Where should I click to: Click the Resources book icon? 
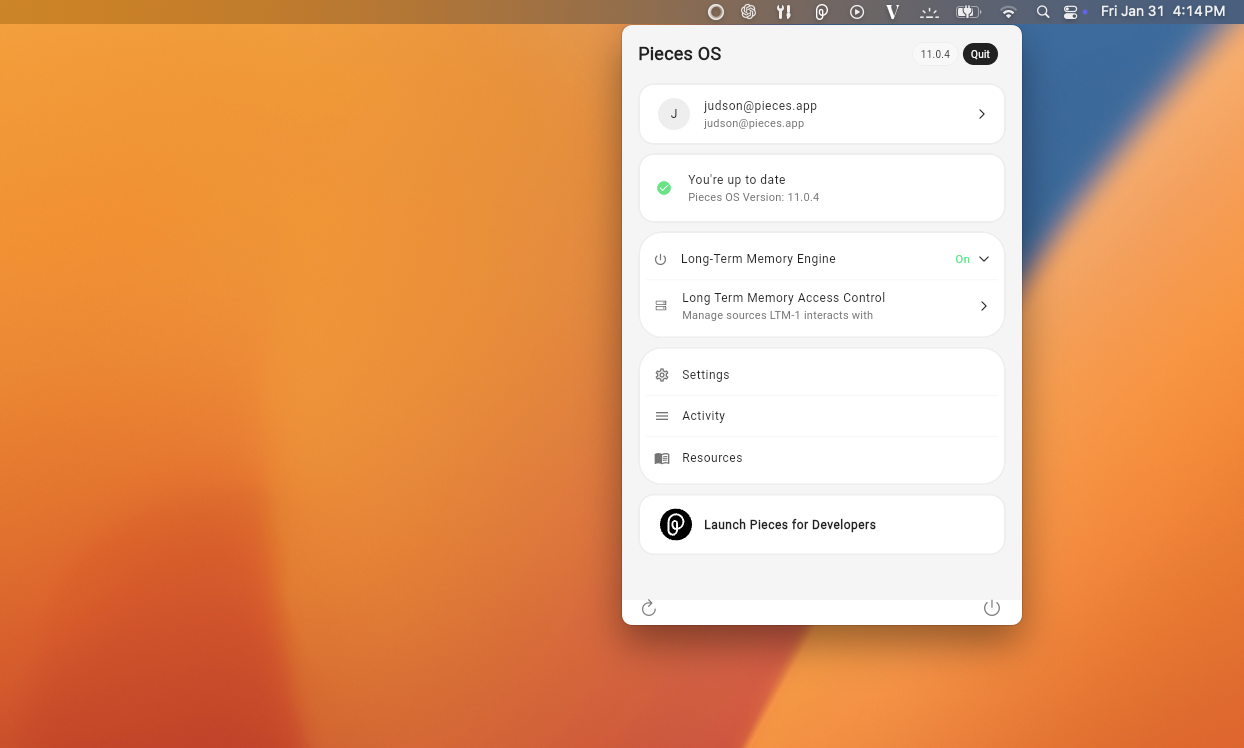pos(662,458)
